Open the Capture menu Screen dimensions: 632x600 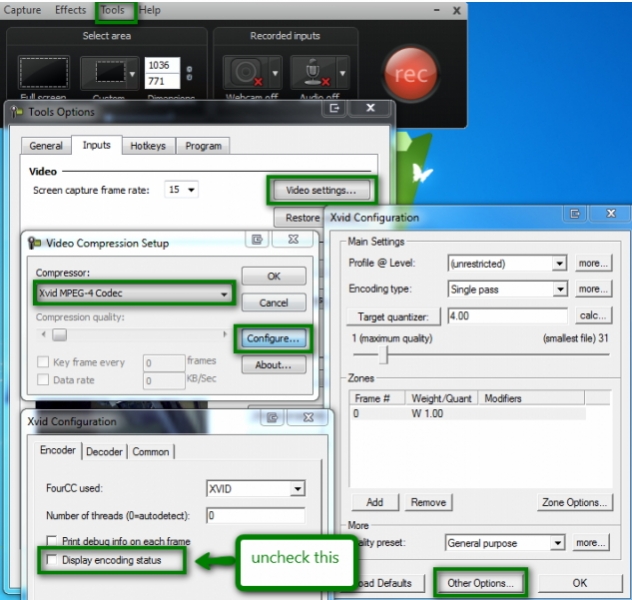[x=22, y=10]
